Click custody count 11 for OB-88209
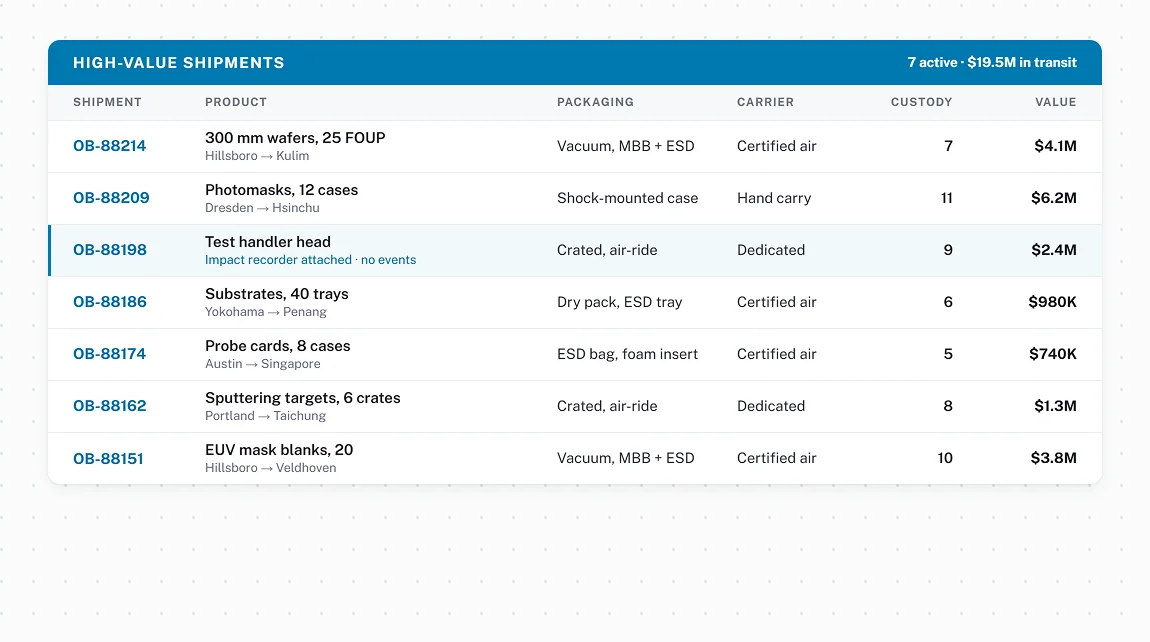This screenshot has height=642, width=1150. point(947,198)
